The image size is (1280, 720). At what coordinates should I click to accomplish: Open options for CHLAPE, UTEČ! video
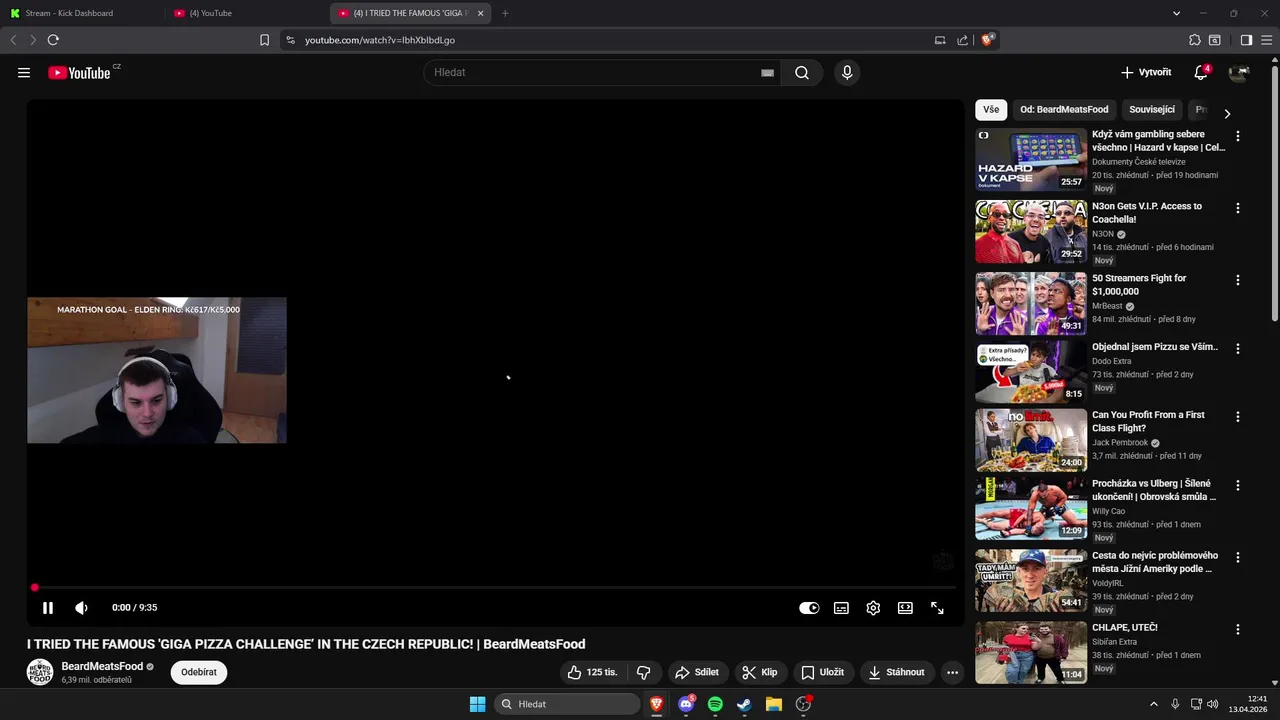1238,629
